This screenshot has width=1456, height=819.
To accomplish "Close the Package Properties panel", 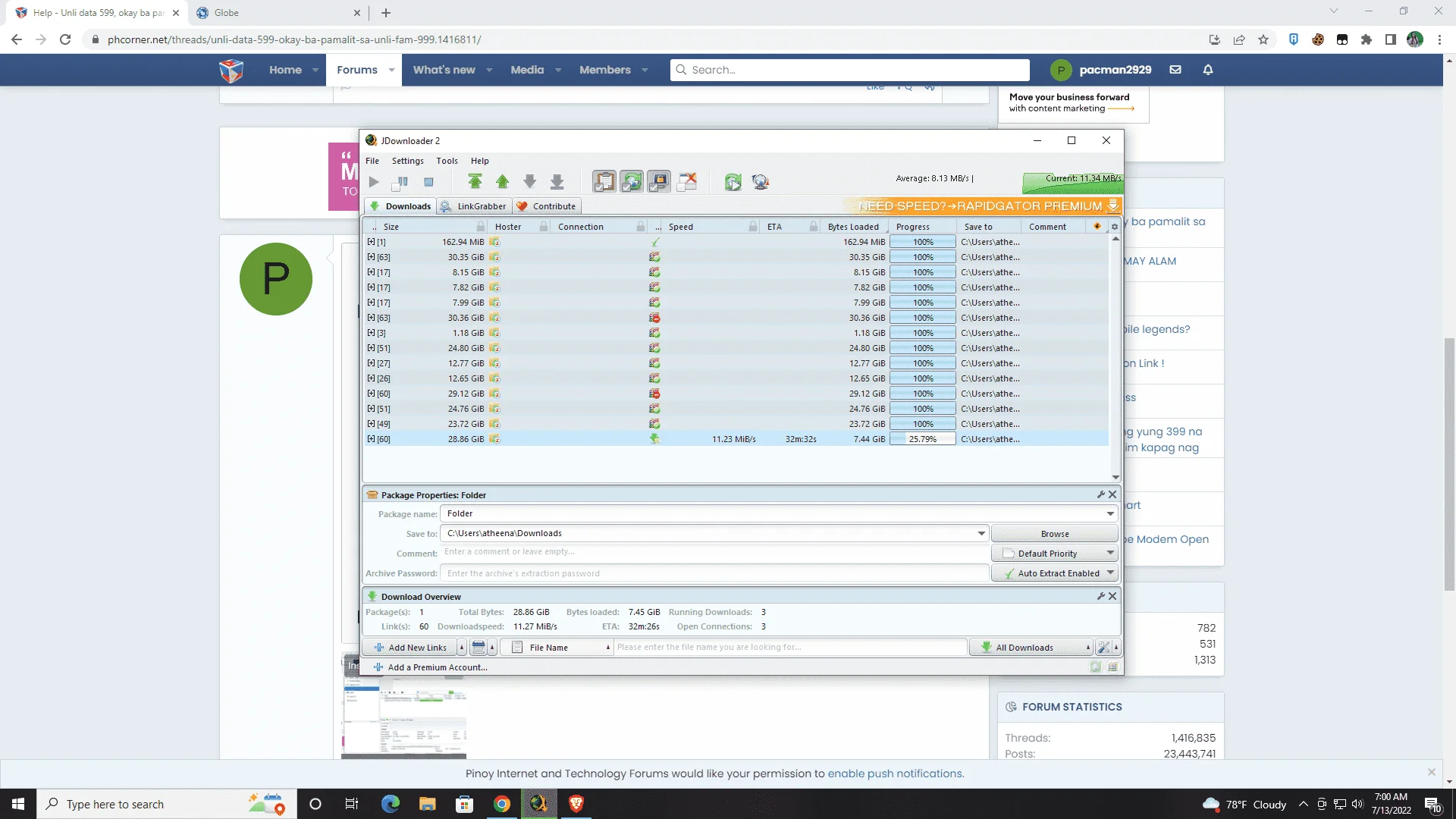I will click(1112, 494).
